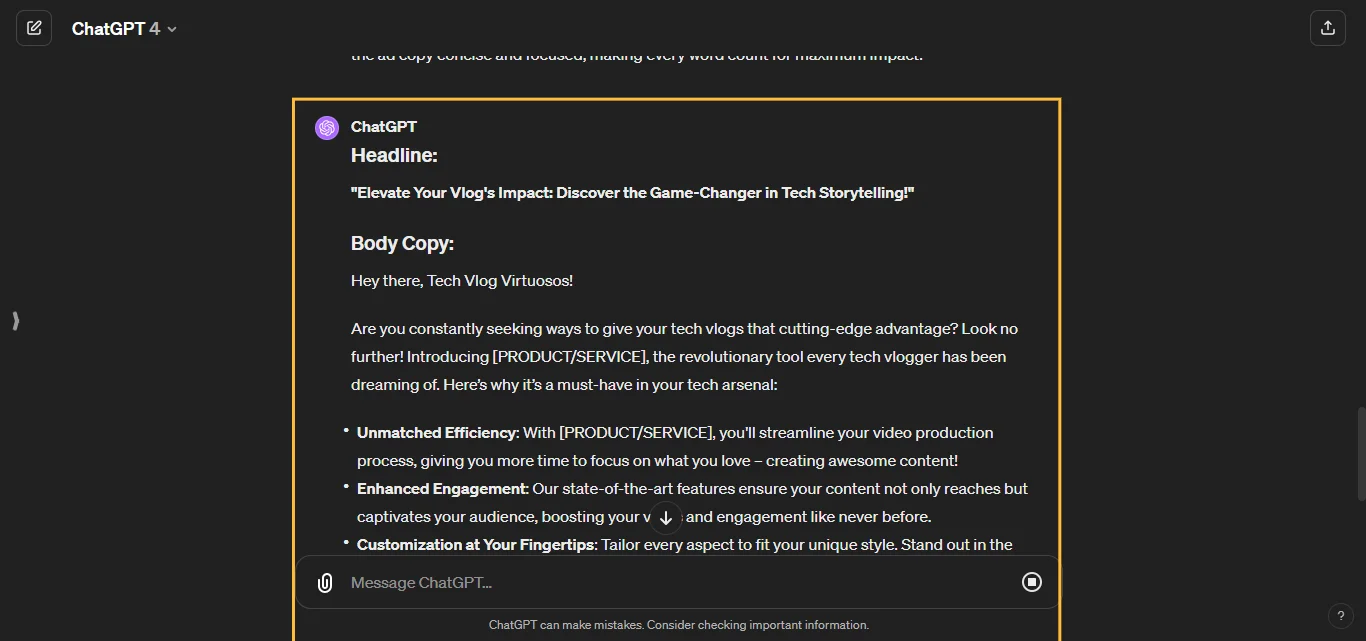Click the Unmatched Efficiency bullet point
The width and height of the screenshot is (1366, 641).
click(437, 432)
